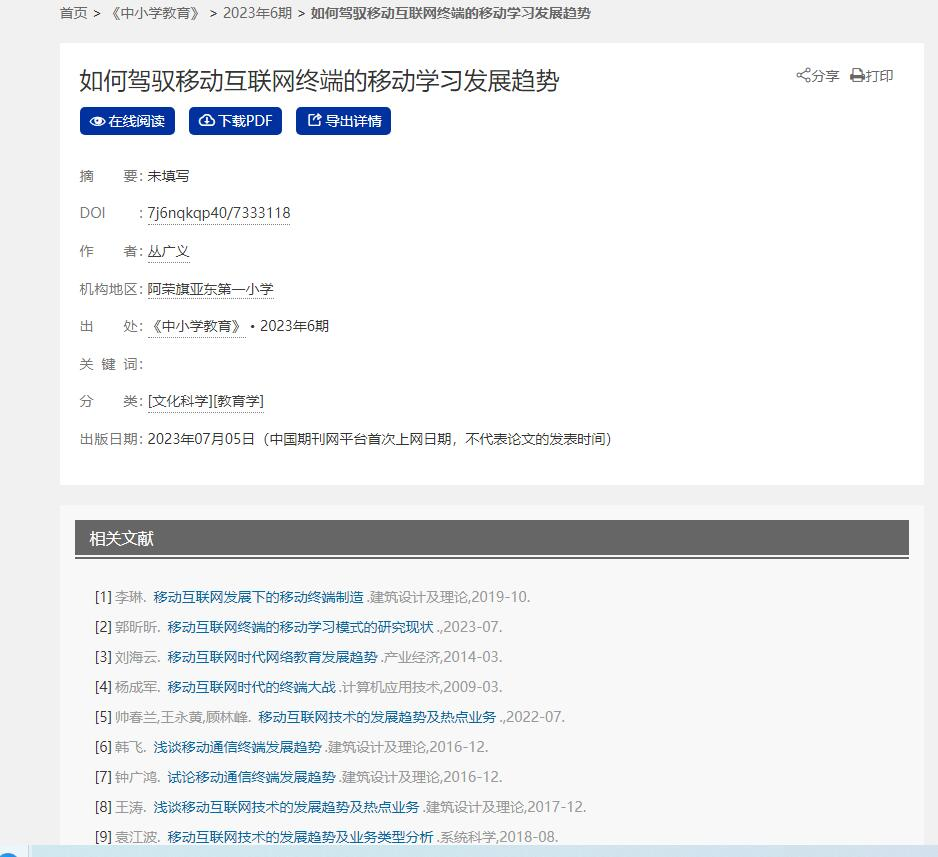Click the printer icon next to 打印
938x857 pixels.
coord(857,75)
